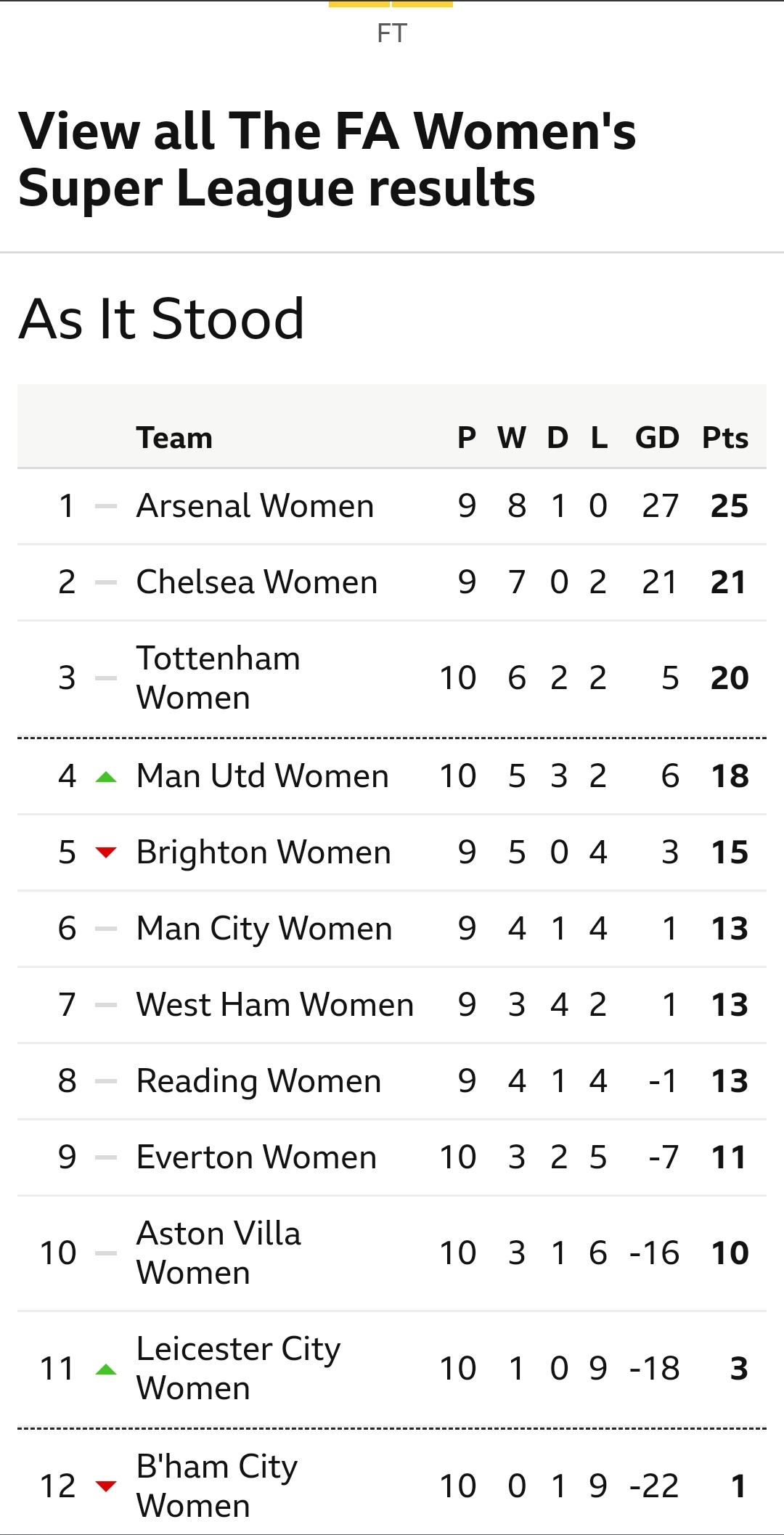Image resolution: width=784 pixels, height=1535 pixels.
Task: Tap the FT full-time label
Action: coord(392,33)
